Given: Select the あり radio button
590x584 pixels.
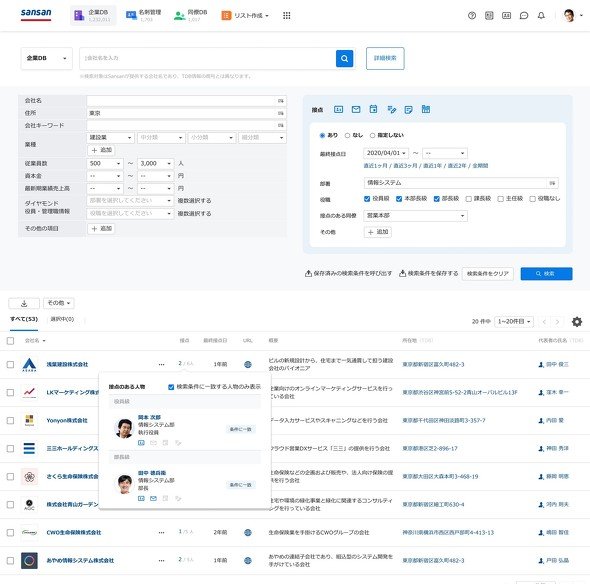Looking at the screenshot, I should click(322, 135).
